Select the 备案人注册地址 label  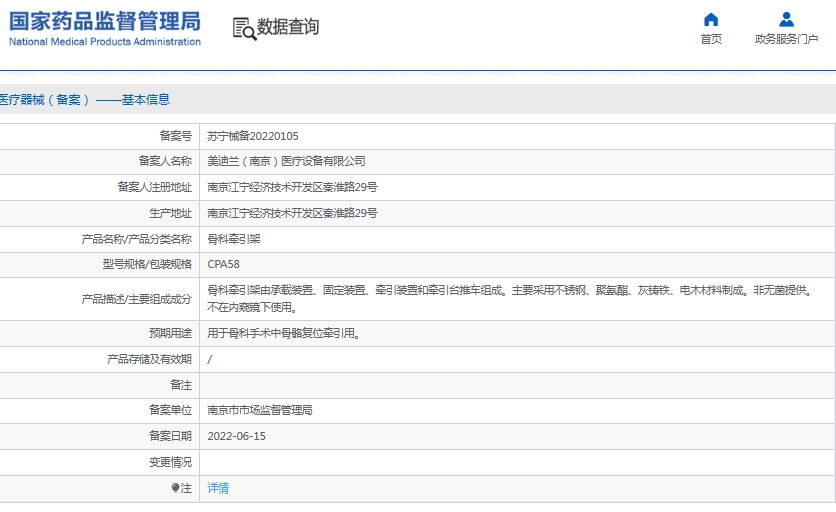pyautogui.click(x=155, y=187)
